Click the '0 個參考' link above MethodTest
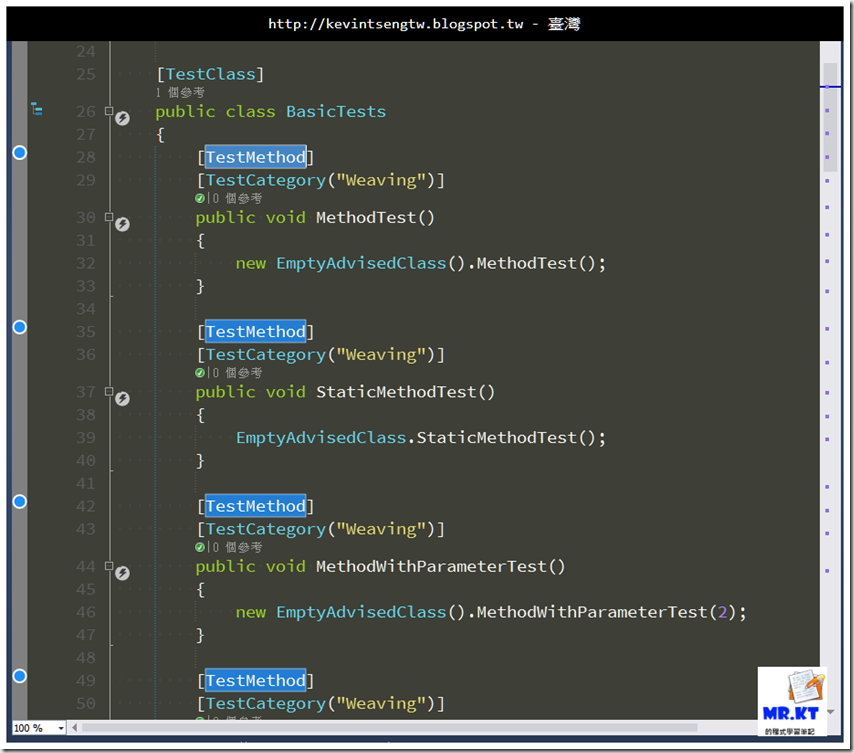This screenshot has width=854, height=753. click(x=237, y=198)
